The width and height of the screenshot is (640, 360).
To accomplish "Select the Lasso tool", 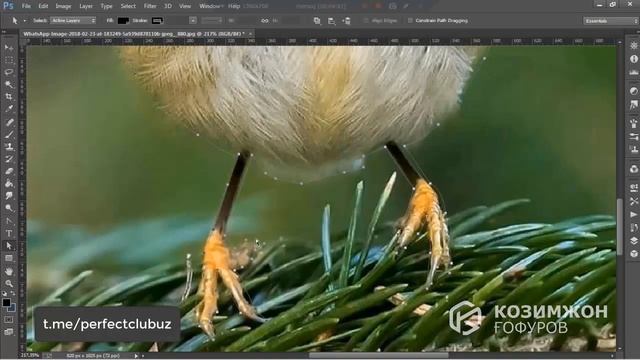I will [x=9, y=72].
